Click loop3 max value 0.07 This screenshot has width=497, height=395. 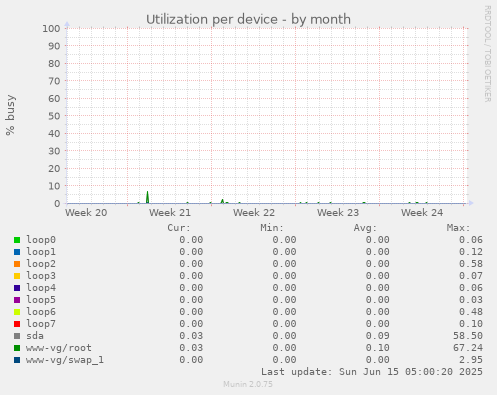coord(471,276)
